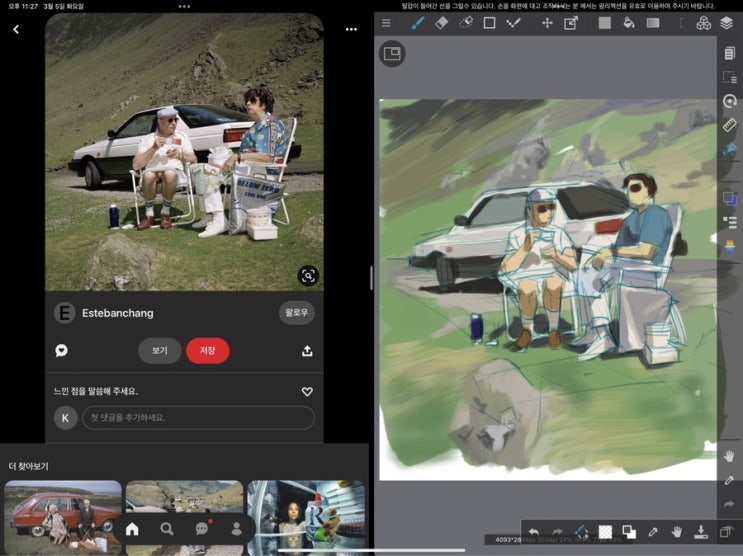Undo the last stroke in bottom toolbar
743x556 pixels.
534,531
